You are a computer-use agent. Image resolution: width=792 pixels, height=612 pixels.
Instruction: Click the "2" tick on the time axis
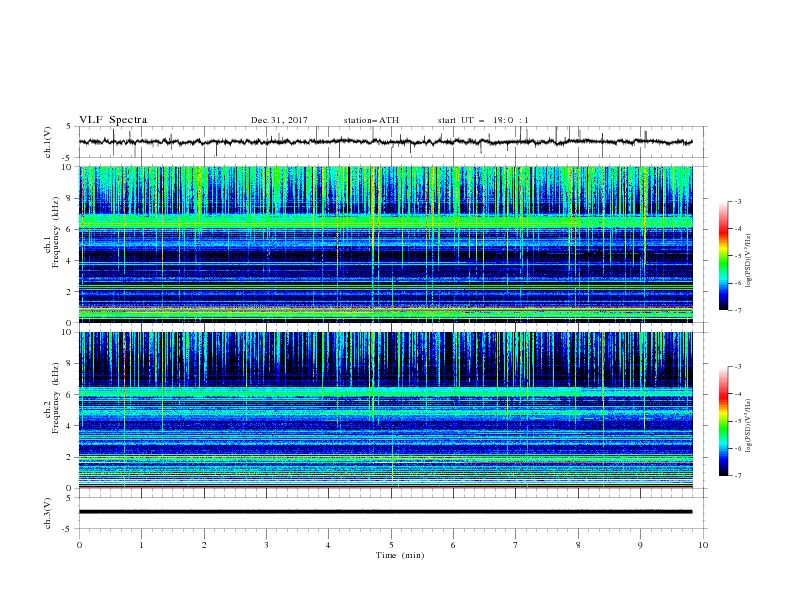pyautogui.click(x=204, y=545)
